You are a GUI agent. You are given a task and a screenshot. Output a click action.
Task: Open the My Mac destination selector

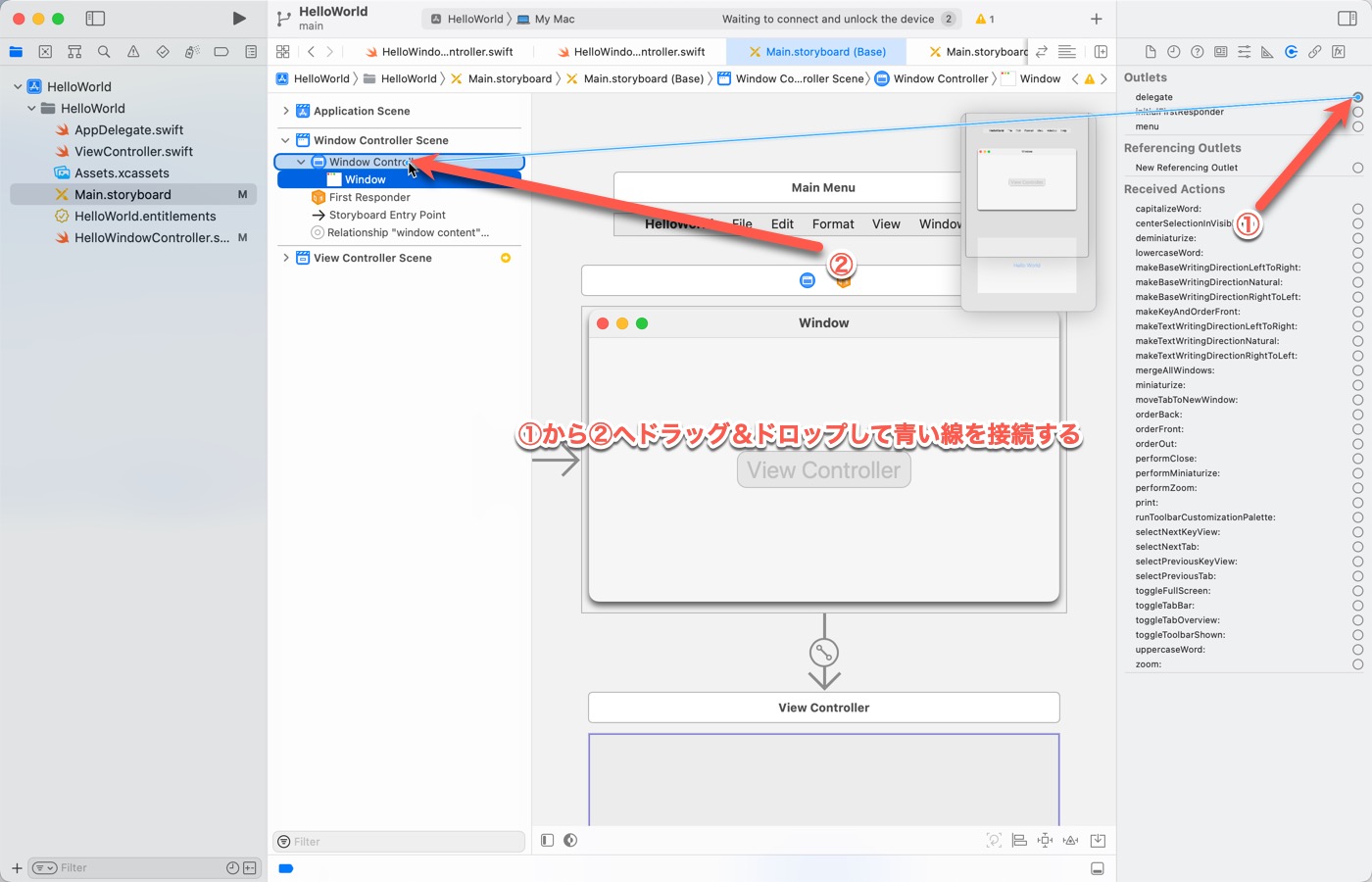[546, 19]
